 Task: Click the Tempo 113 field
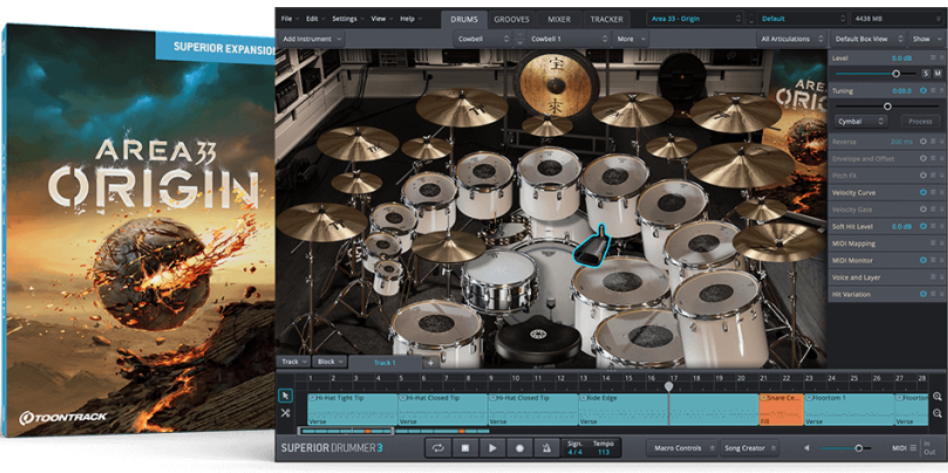click(x=603, y=448)
